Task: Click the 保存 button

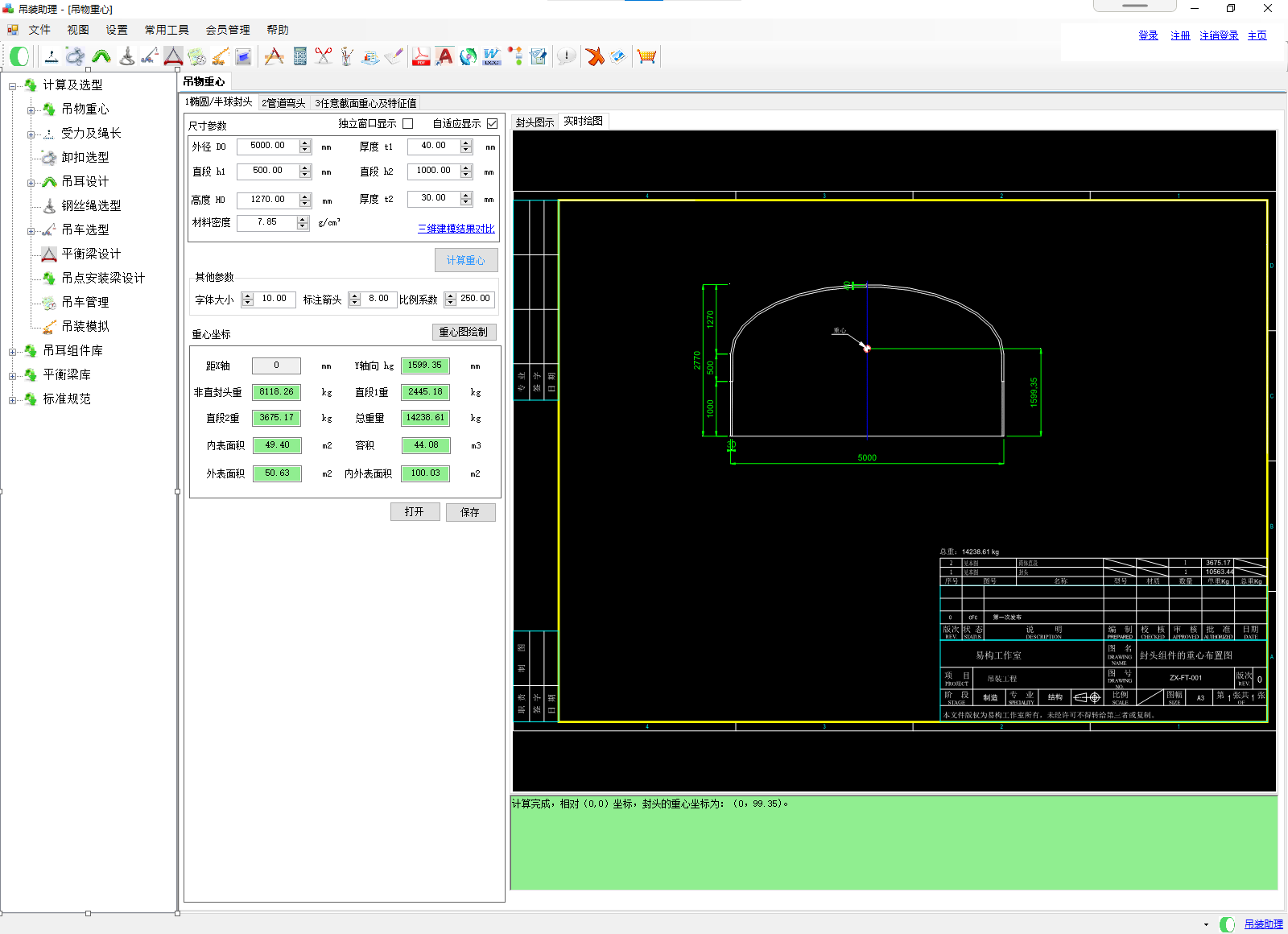Action: [470, 512]
